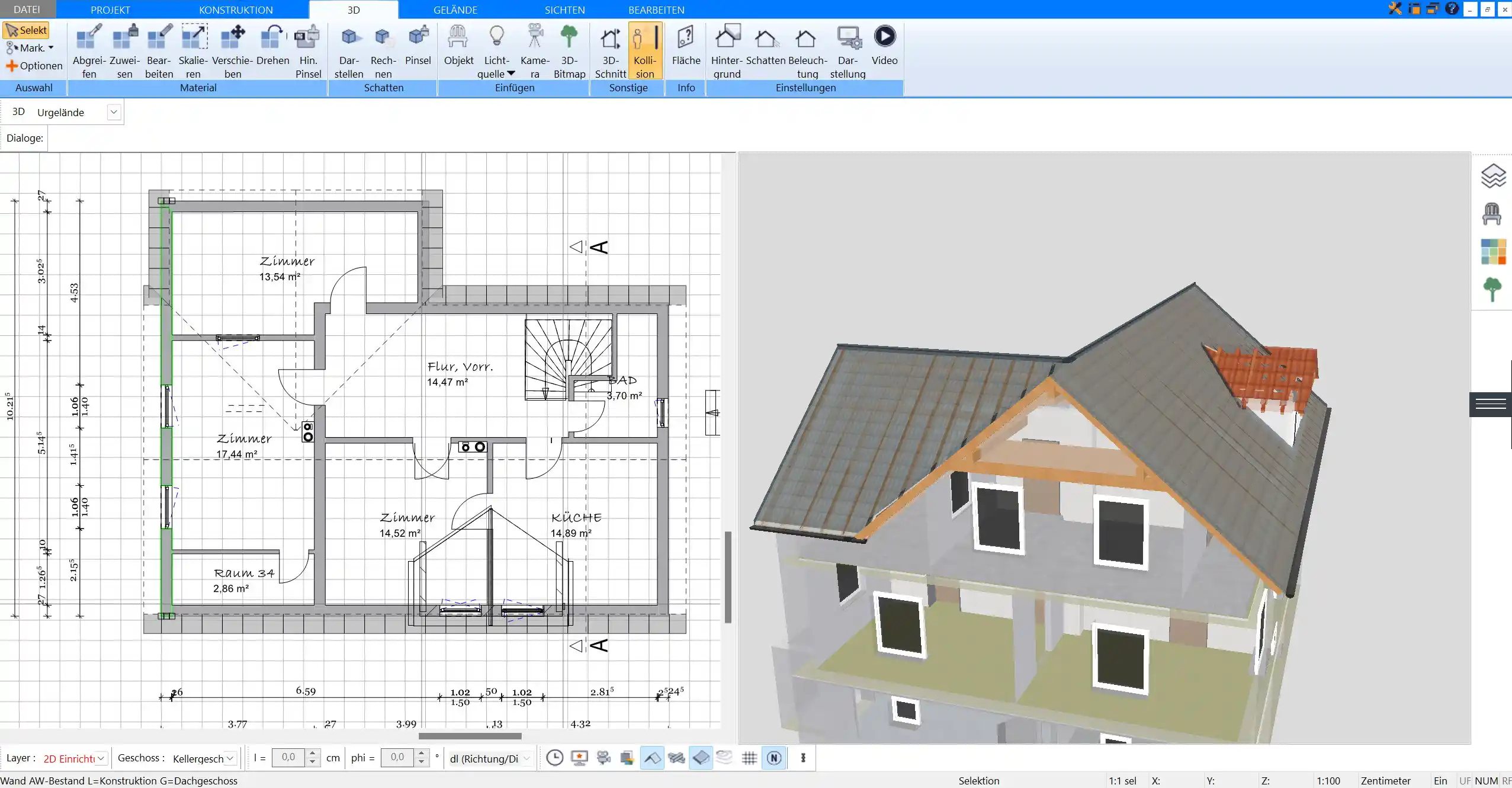Viewport: 1512px width, 788px height.
Task: Open the Layer 2D Einrichtung dropdown
Action: click(101, 758)
